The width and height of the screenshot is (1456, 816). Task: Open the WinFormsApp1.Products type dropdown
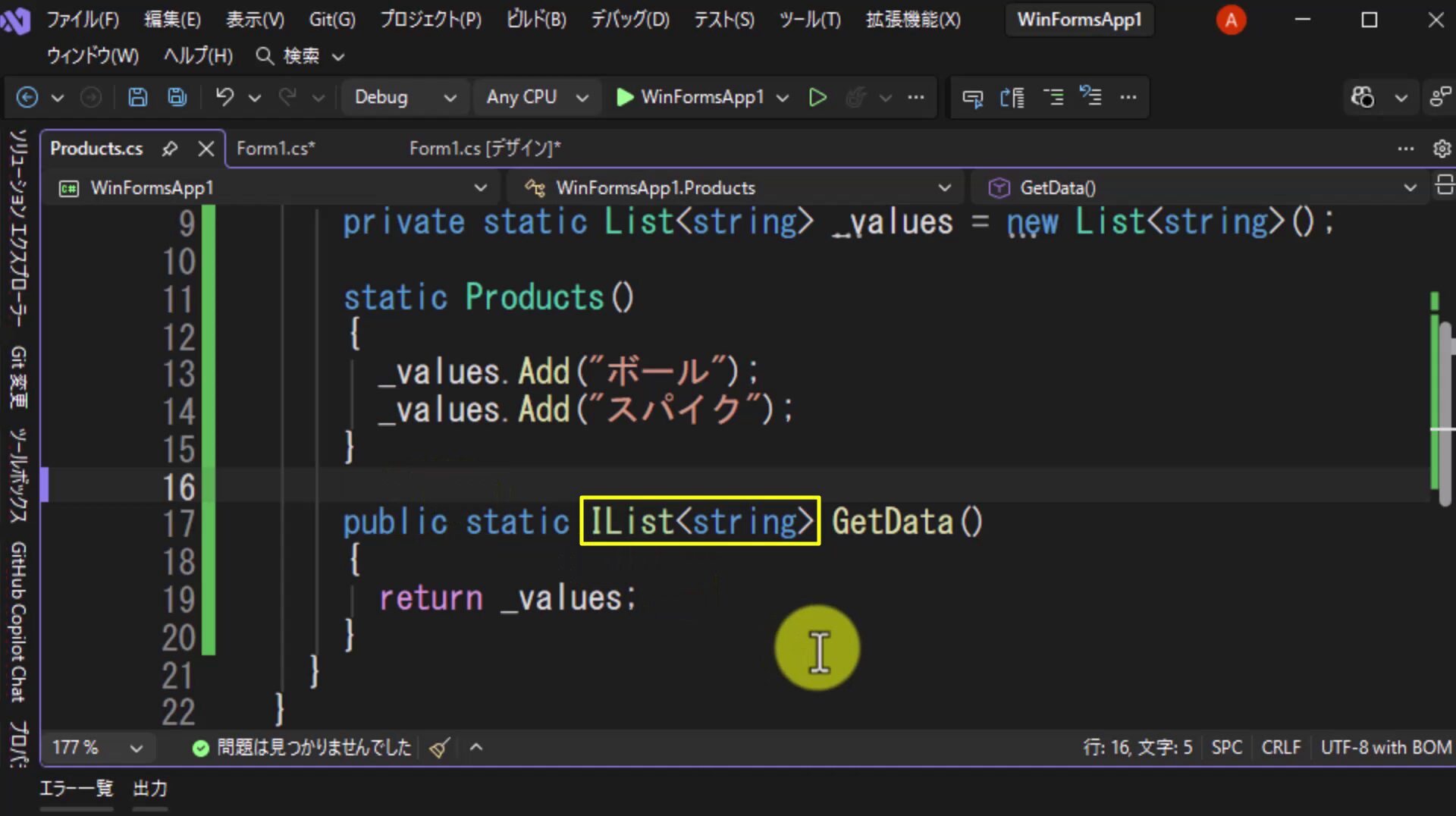point(737,187)
